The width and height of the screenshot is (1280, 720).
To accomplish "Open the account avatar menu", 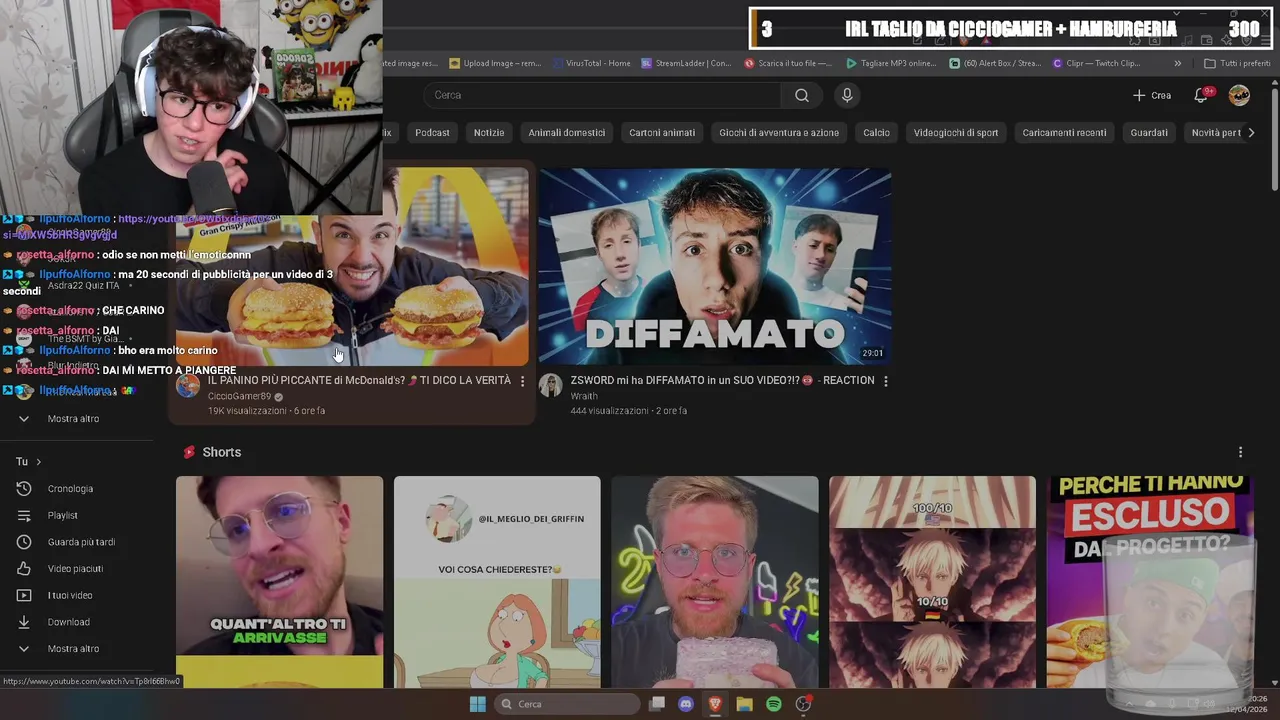I will 1239,95.
